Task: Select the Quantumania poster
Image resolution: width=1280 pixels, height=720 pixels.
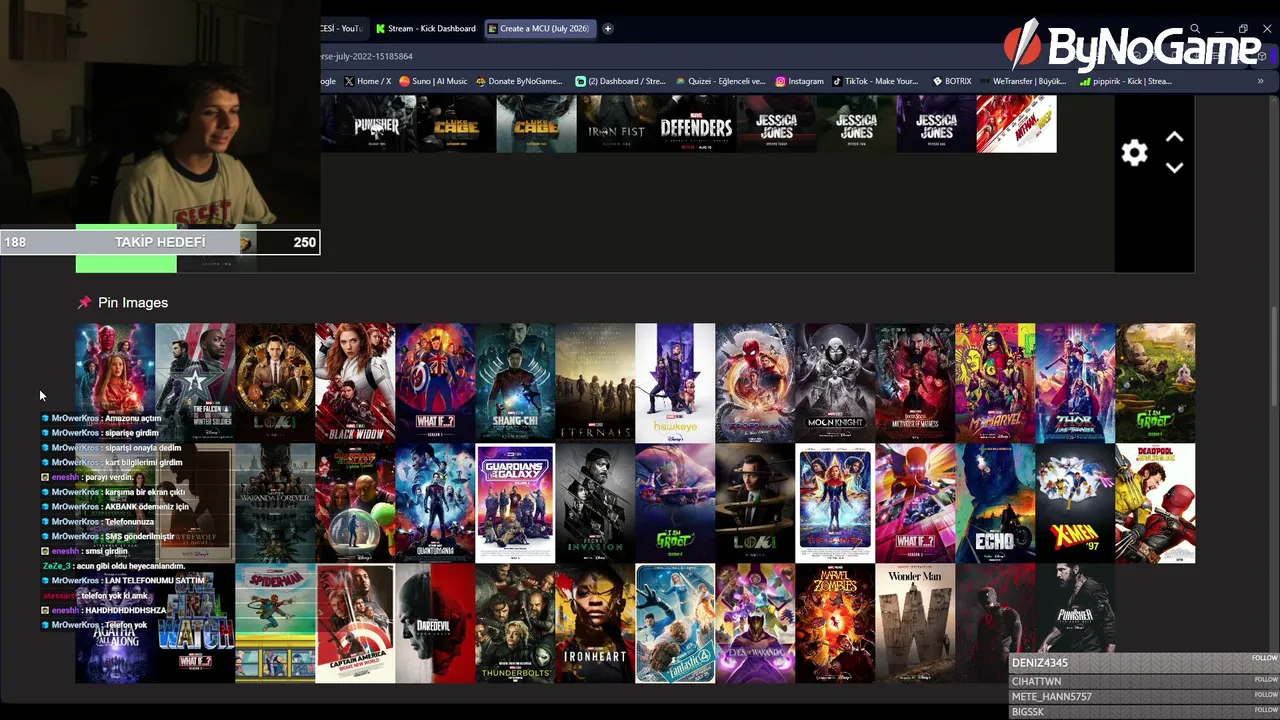Action: (x=435, y=503)
